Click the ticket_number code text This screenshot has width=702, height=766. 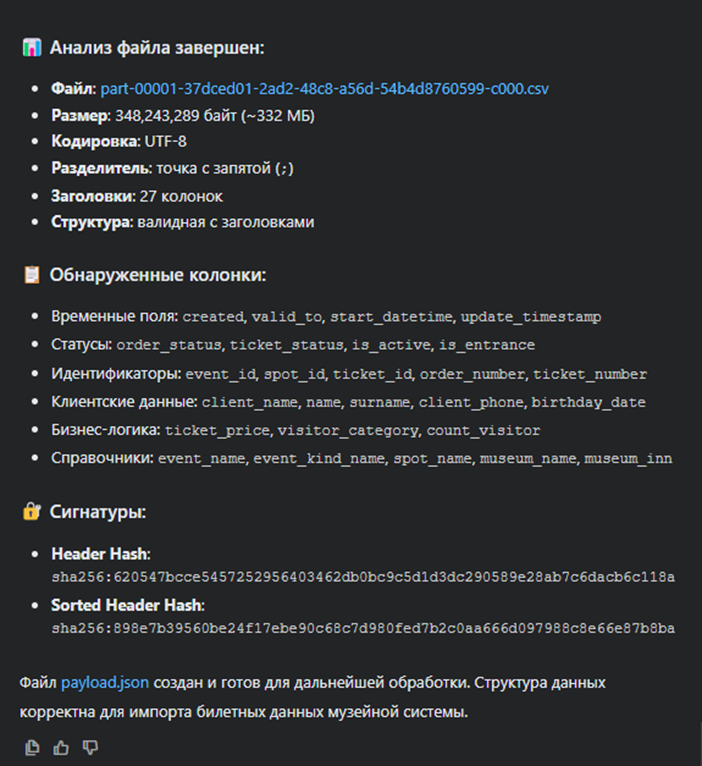tap(589, 374)
